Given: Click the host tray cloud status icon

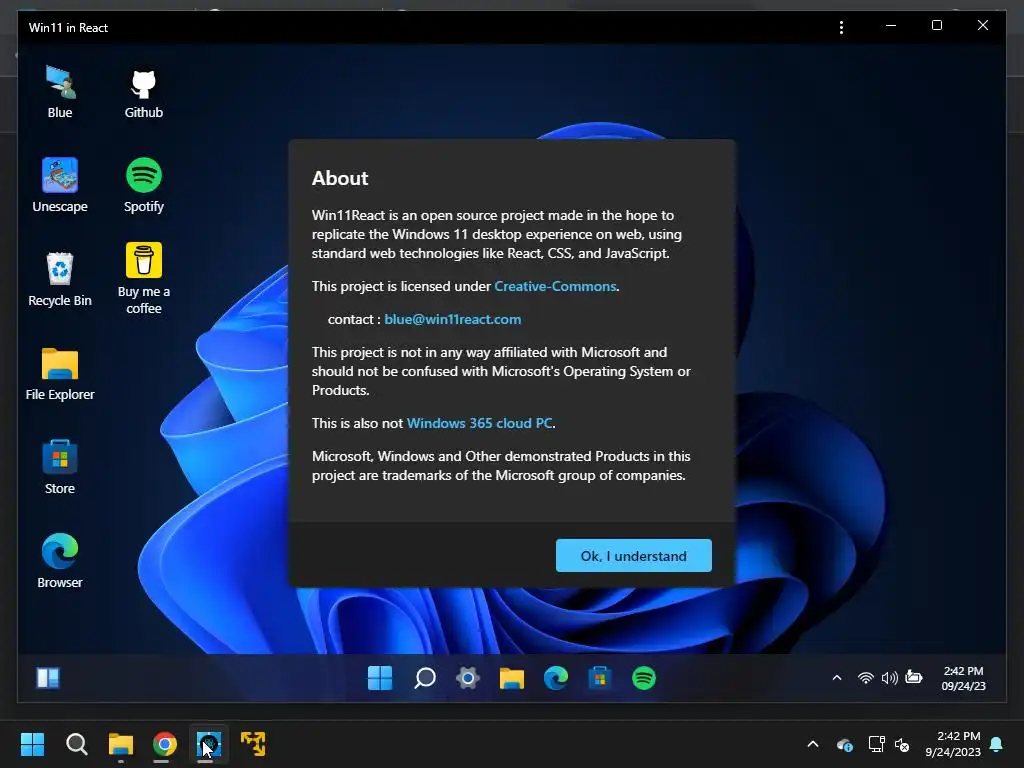Looking at the screenshot, I should (x=844, y=744).
